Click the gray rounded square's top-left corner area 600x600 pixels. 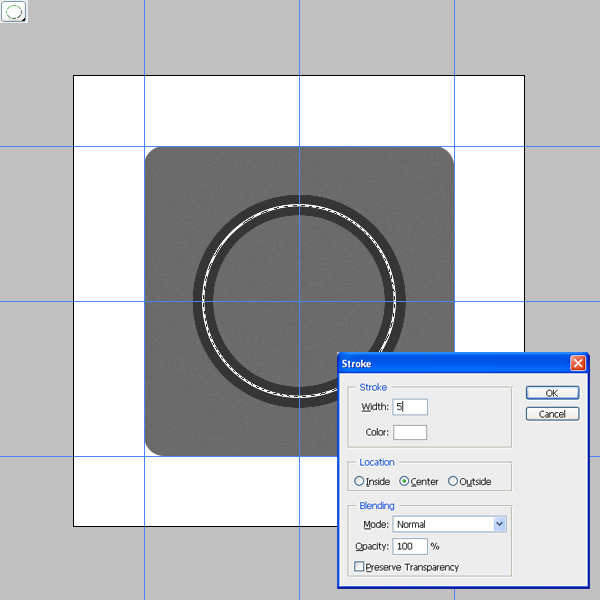click(160, 162)
